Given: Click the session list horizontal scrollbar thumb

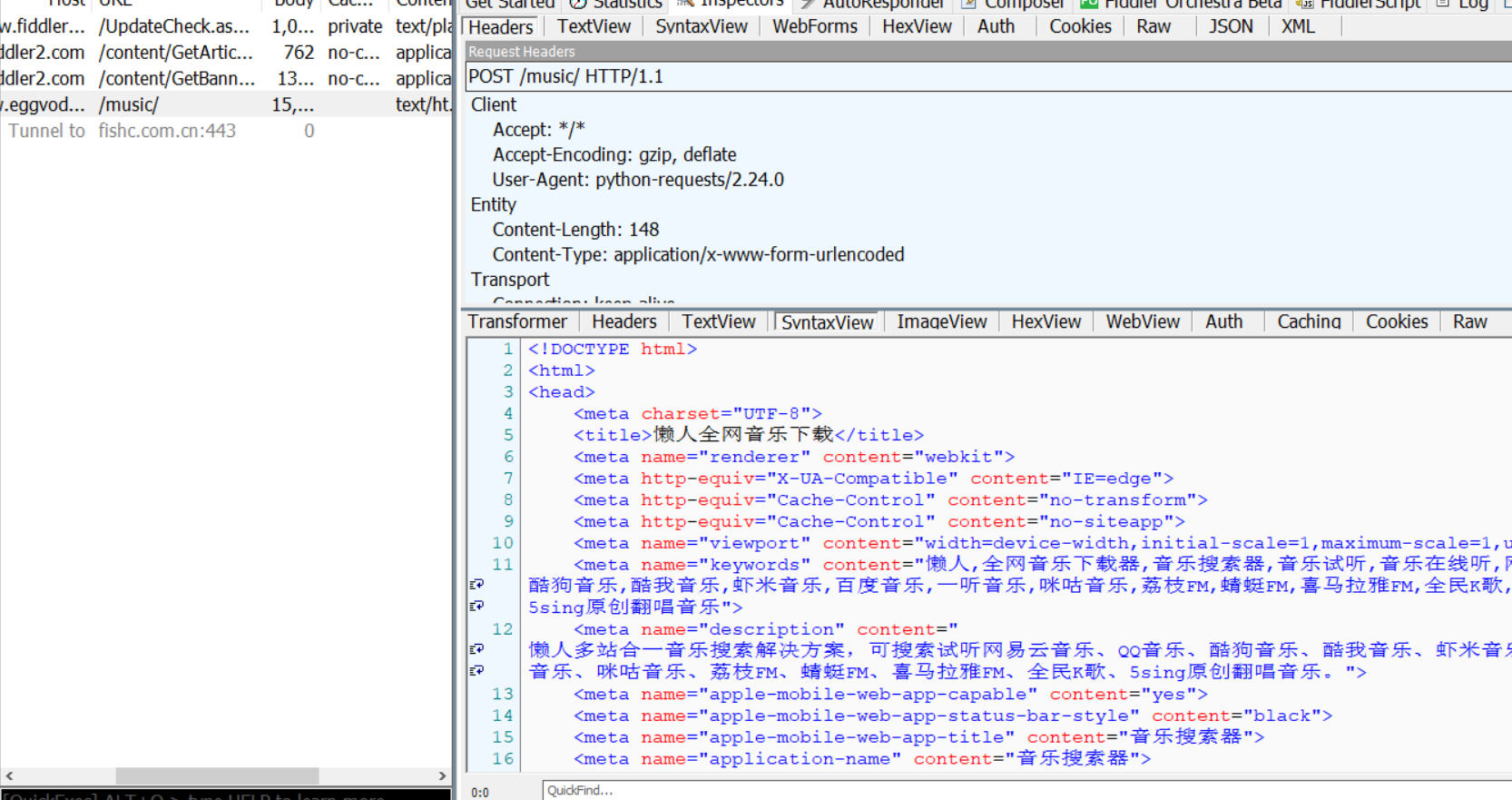Looking at the screenshot, I should coord(217,775).
